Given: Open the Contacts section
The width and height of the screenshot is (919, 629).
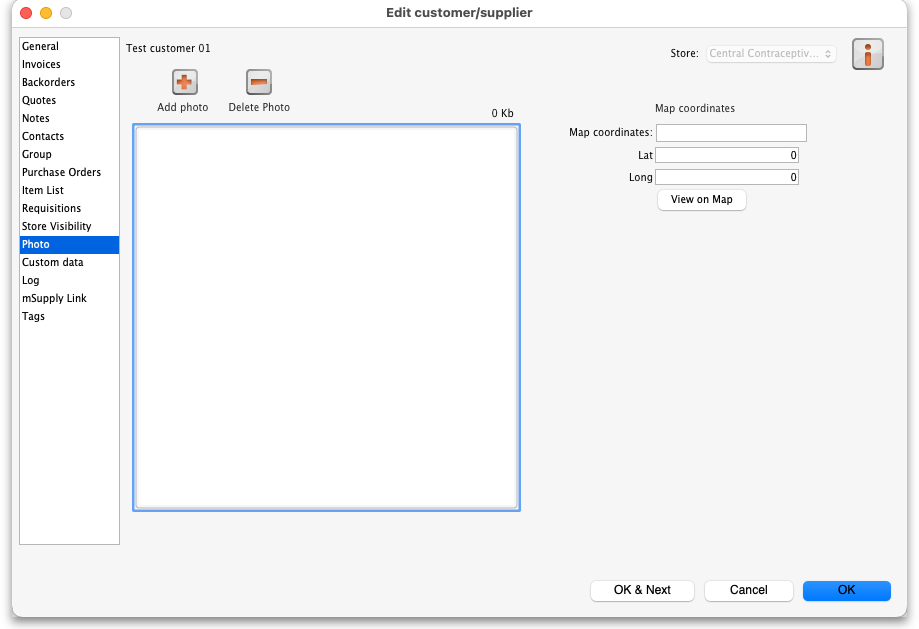Looking at the screenshot, I should tap(43, 136).
